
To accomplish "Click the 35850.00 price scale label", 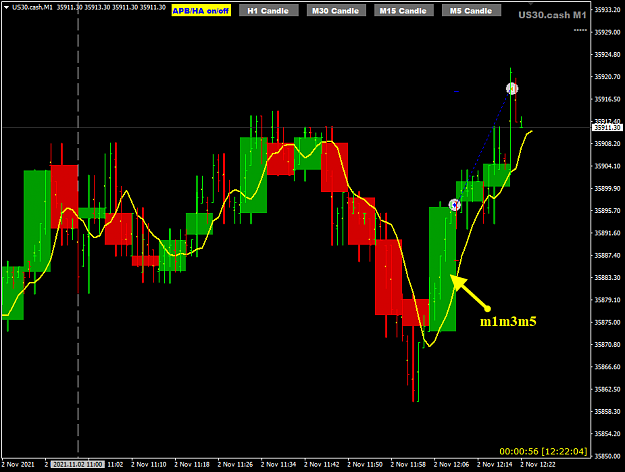I will [607, 456].
